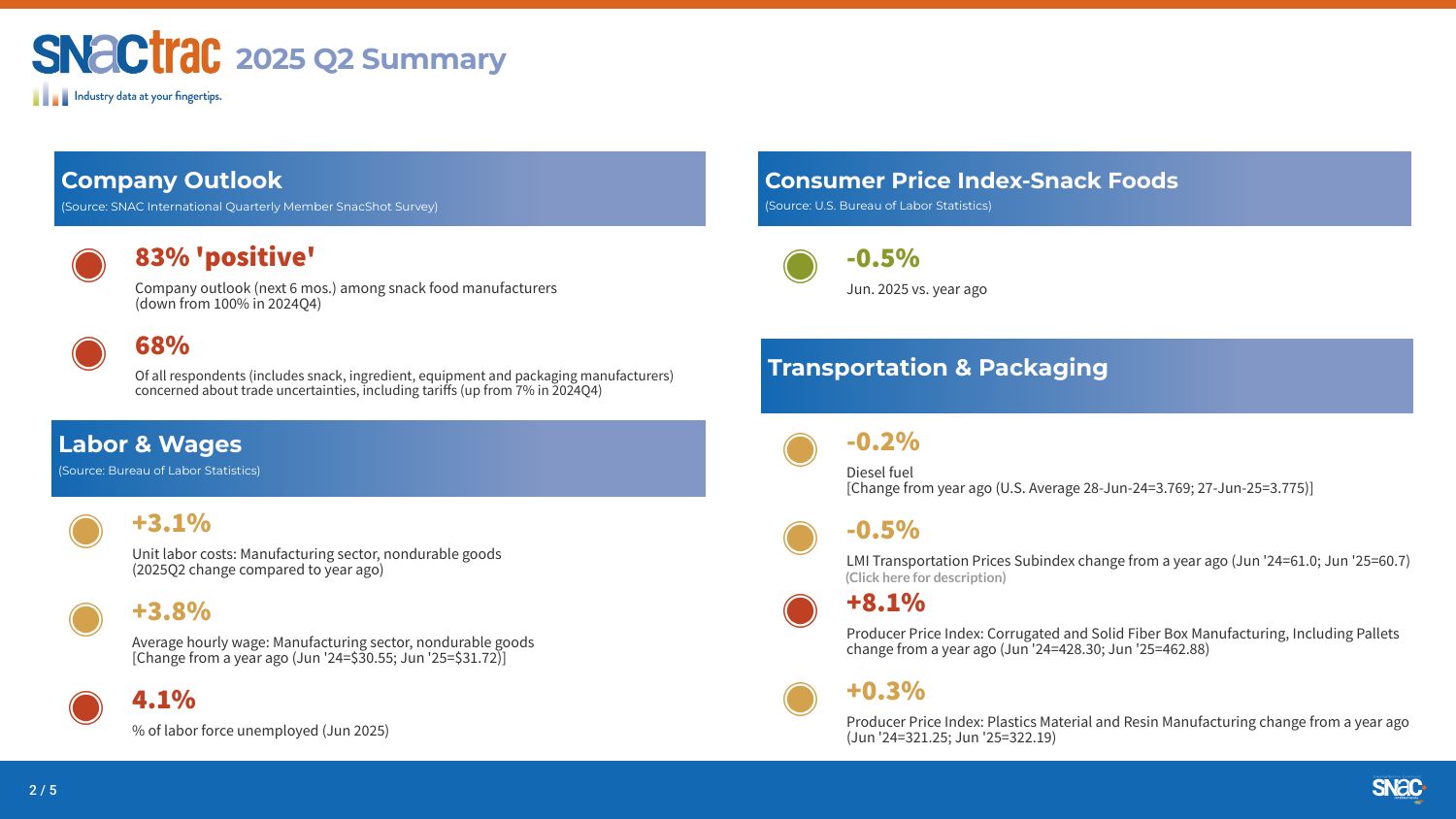The image size is (1456, 819).
Task: Click the SNAC logo in the footer
Action: pos(1398,789)
